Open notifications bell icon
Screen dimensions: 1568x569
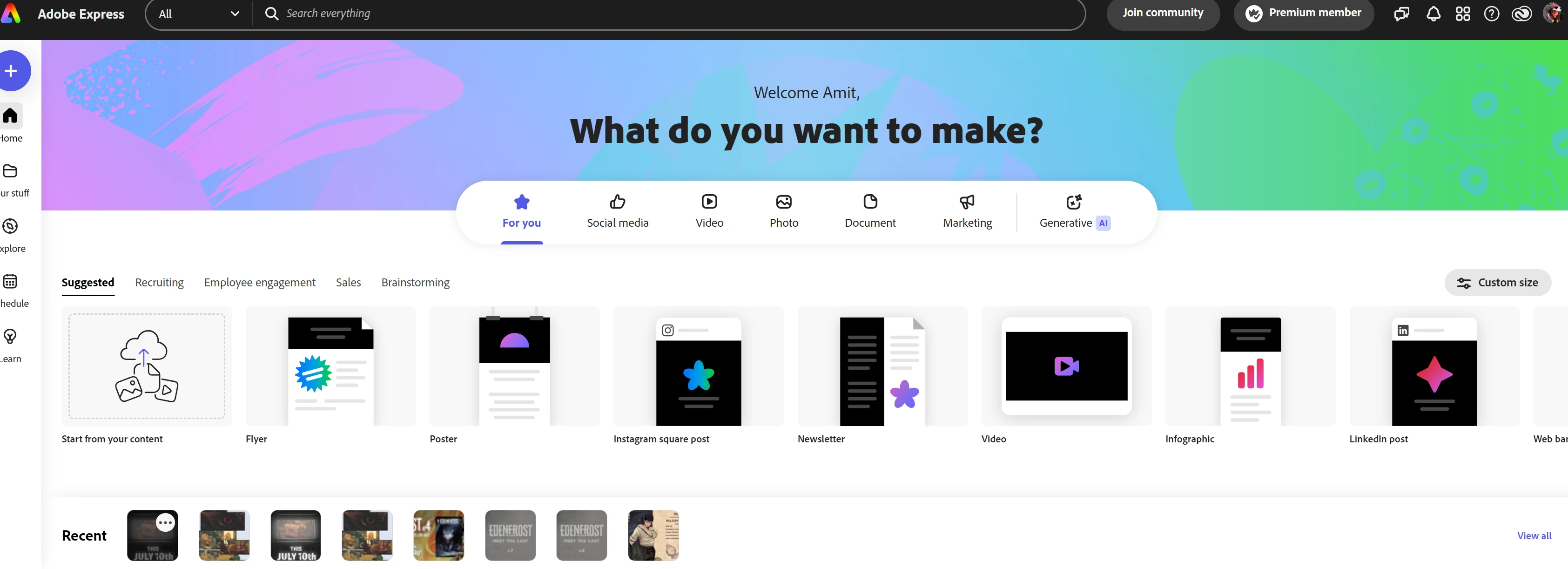tap(1433, 14)
